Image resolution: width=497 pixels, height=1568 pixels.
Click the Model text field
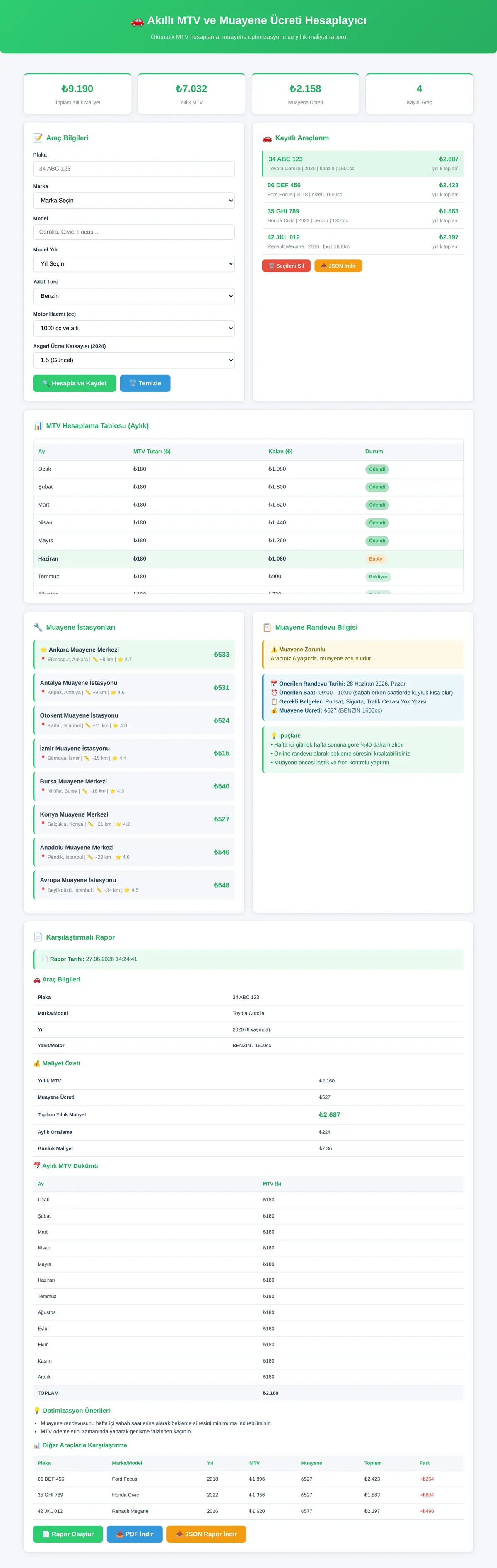point(134,232)
